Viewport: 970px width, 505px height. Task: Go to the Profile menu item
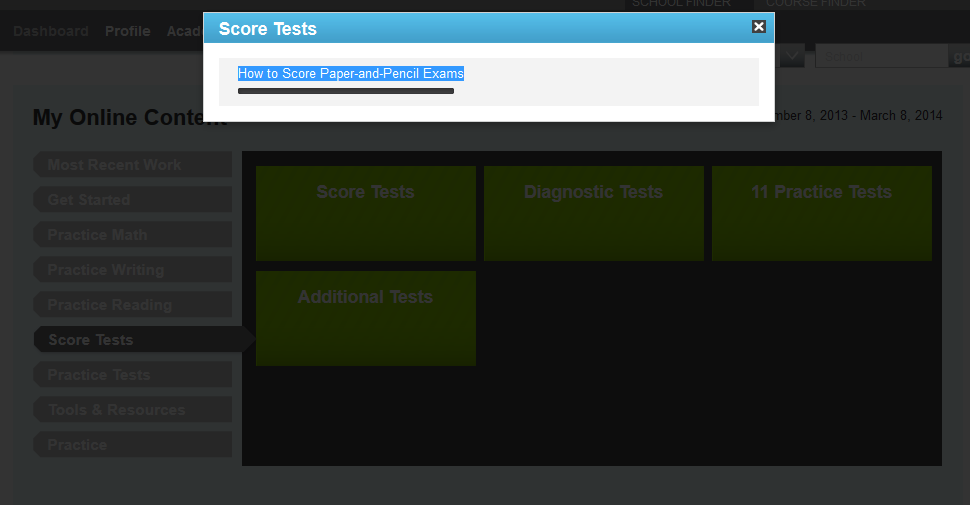(128, 31)
